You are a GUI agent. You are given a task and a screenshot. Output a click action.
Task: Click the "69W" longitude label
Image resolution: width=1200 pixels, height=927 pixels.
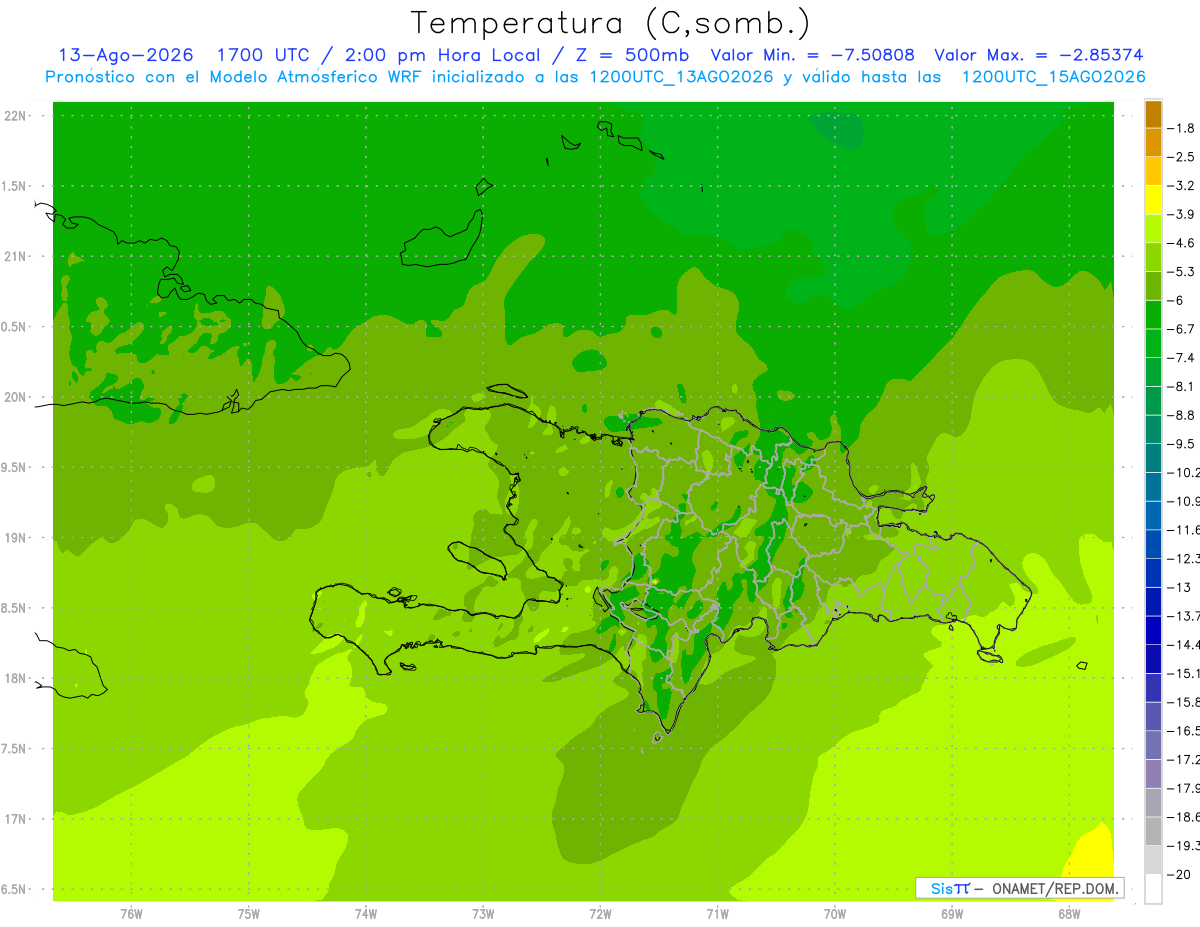click(952, 914)
